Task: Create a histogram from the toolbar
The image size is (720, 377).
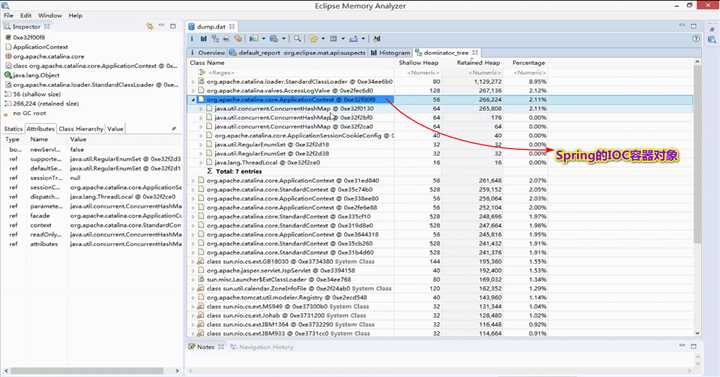Action: click(x=204, y=39)
